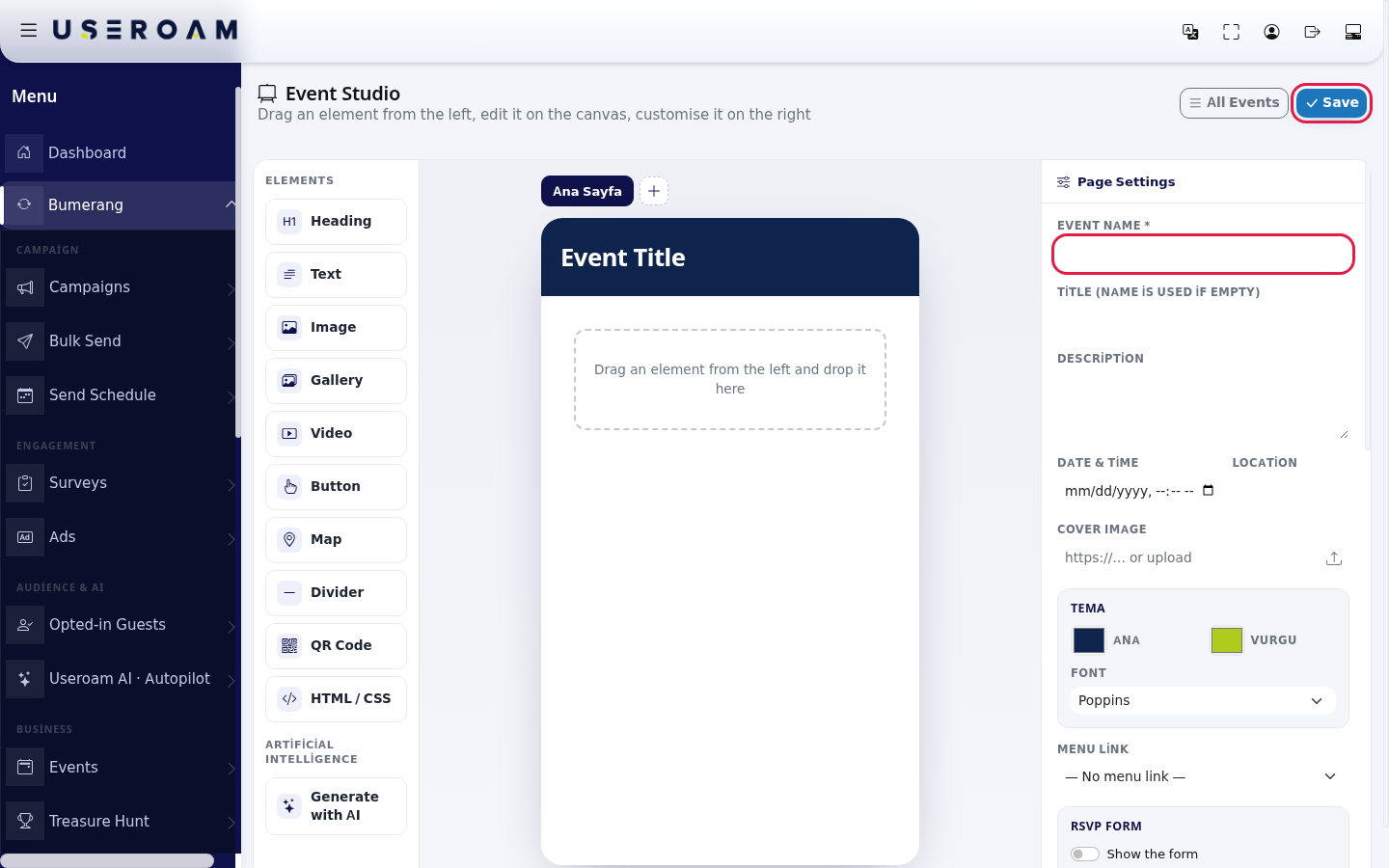Pick the QR Code element
This screenshot has height=868, width=1389.
(x=336, y=646)
